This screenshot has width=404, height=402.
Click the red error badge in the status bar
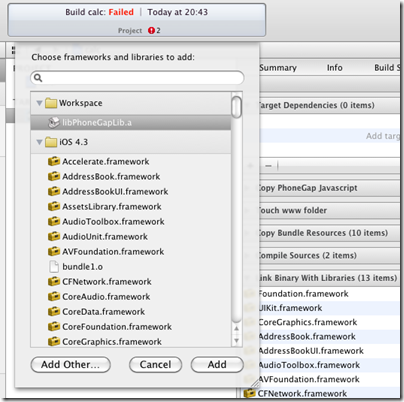(151, 31)
